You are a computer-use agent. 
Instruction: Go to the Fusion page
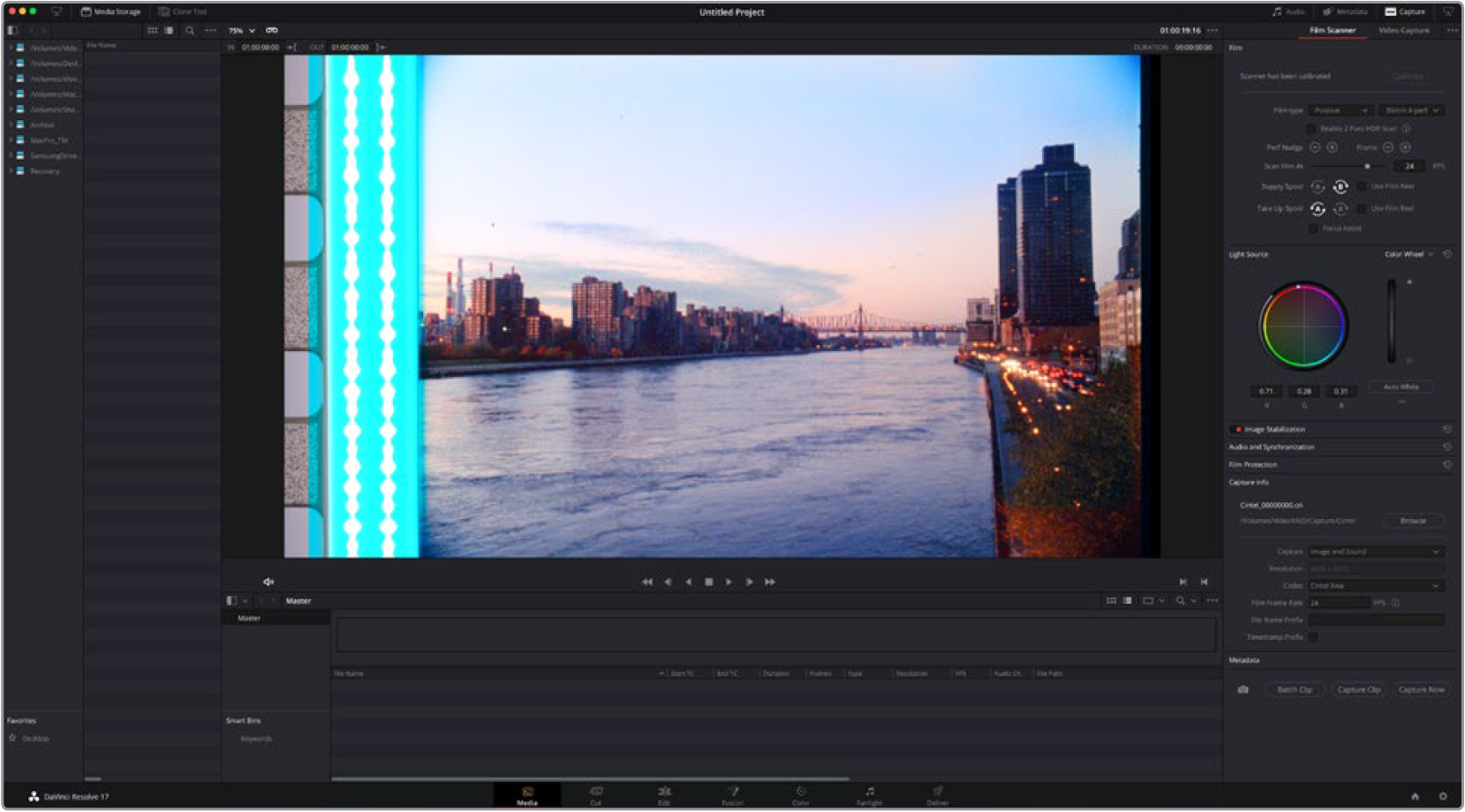[733, 795]
